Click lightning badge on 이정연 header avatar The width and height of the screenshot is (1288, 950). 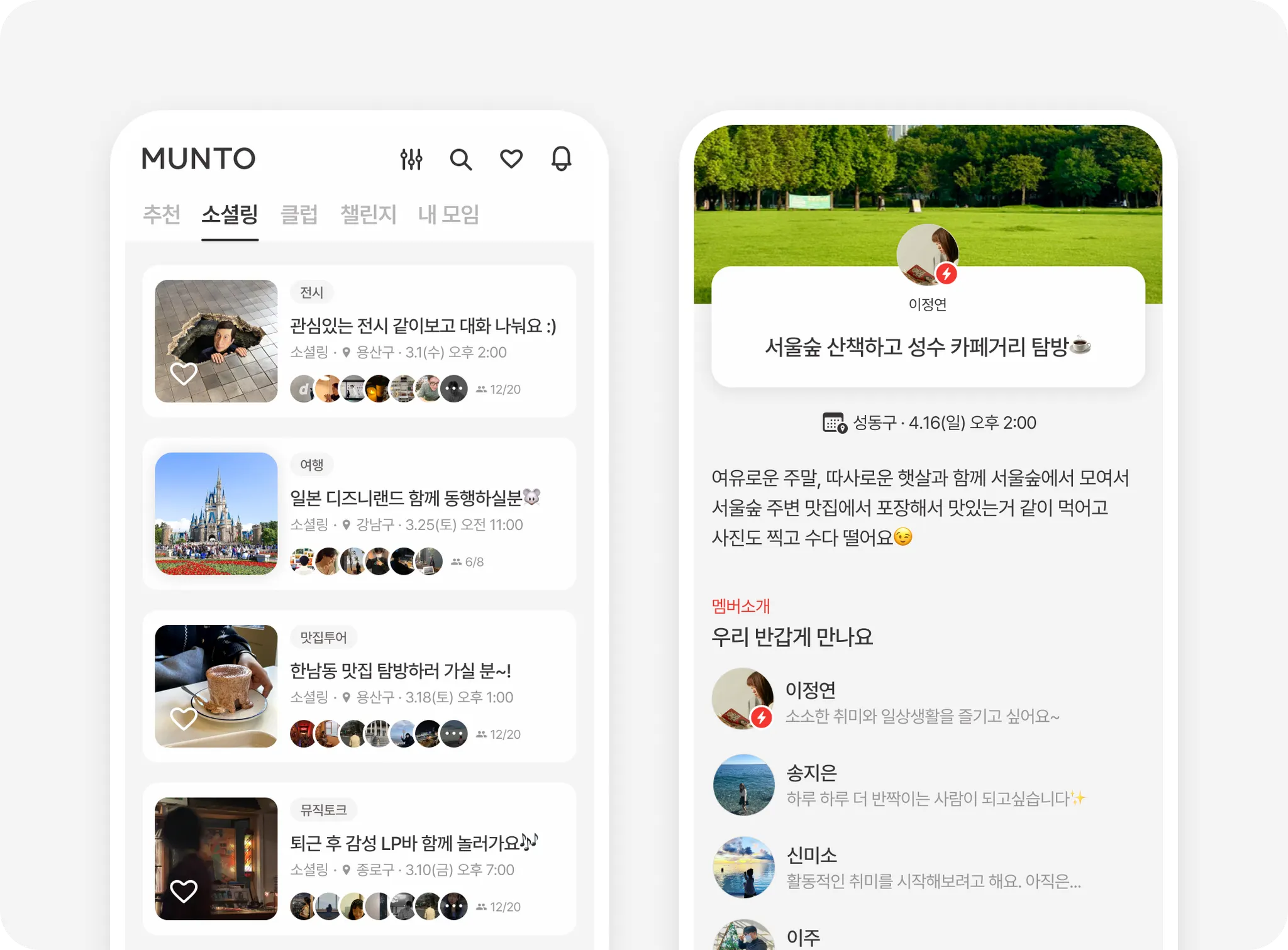[x=946, y=273]
